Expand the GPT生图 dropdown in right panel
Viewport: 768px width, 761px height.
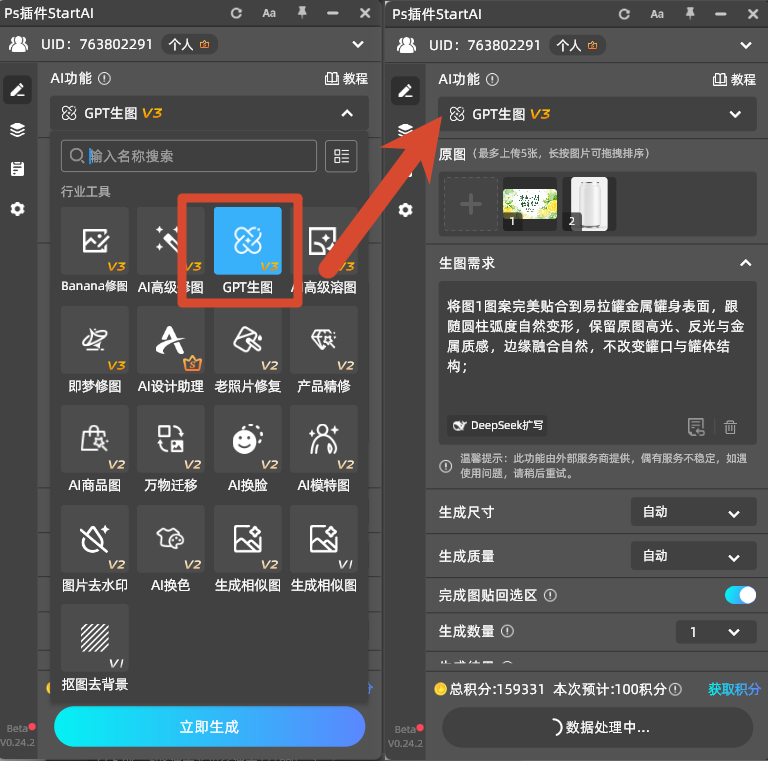tap(735, 115)
